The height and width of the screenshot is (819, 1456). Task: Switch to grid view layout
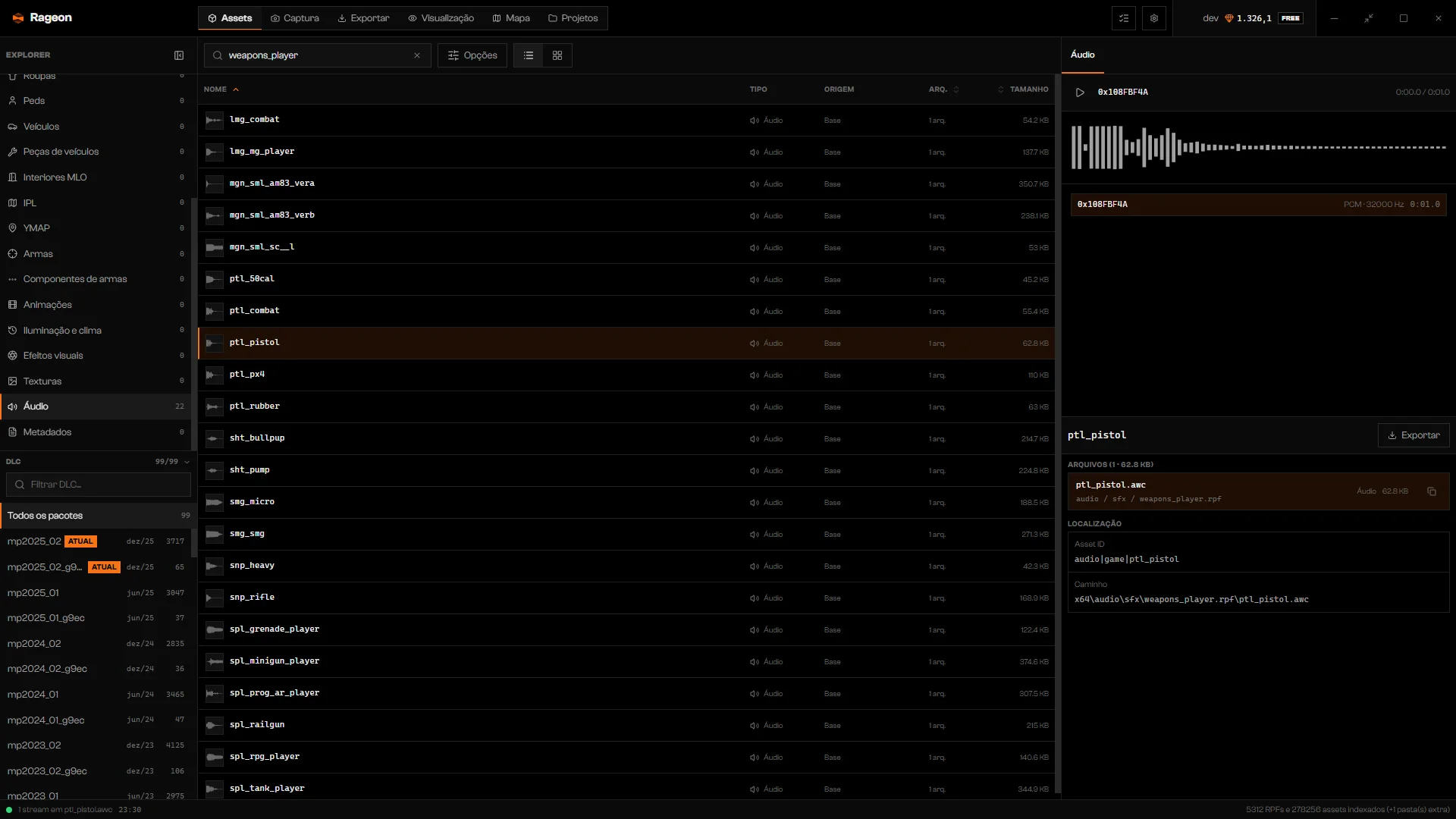pos(557,55)
